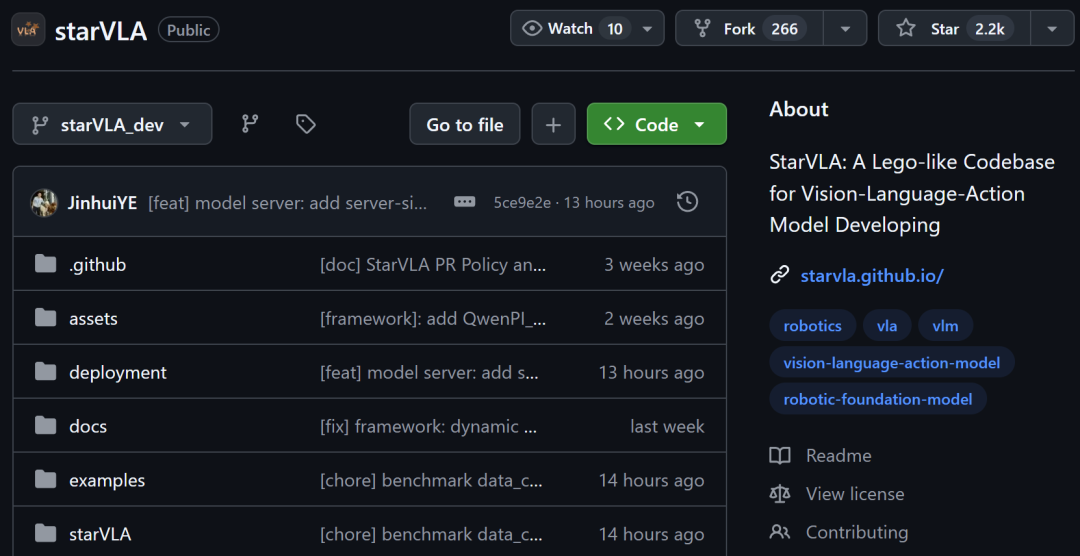Open '[fix] framework: dynamic' commit message

coord(428,426)
